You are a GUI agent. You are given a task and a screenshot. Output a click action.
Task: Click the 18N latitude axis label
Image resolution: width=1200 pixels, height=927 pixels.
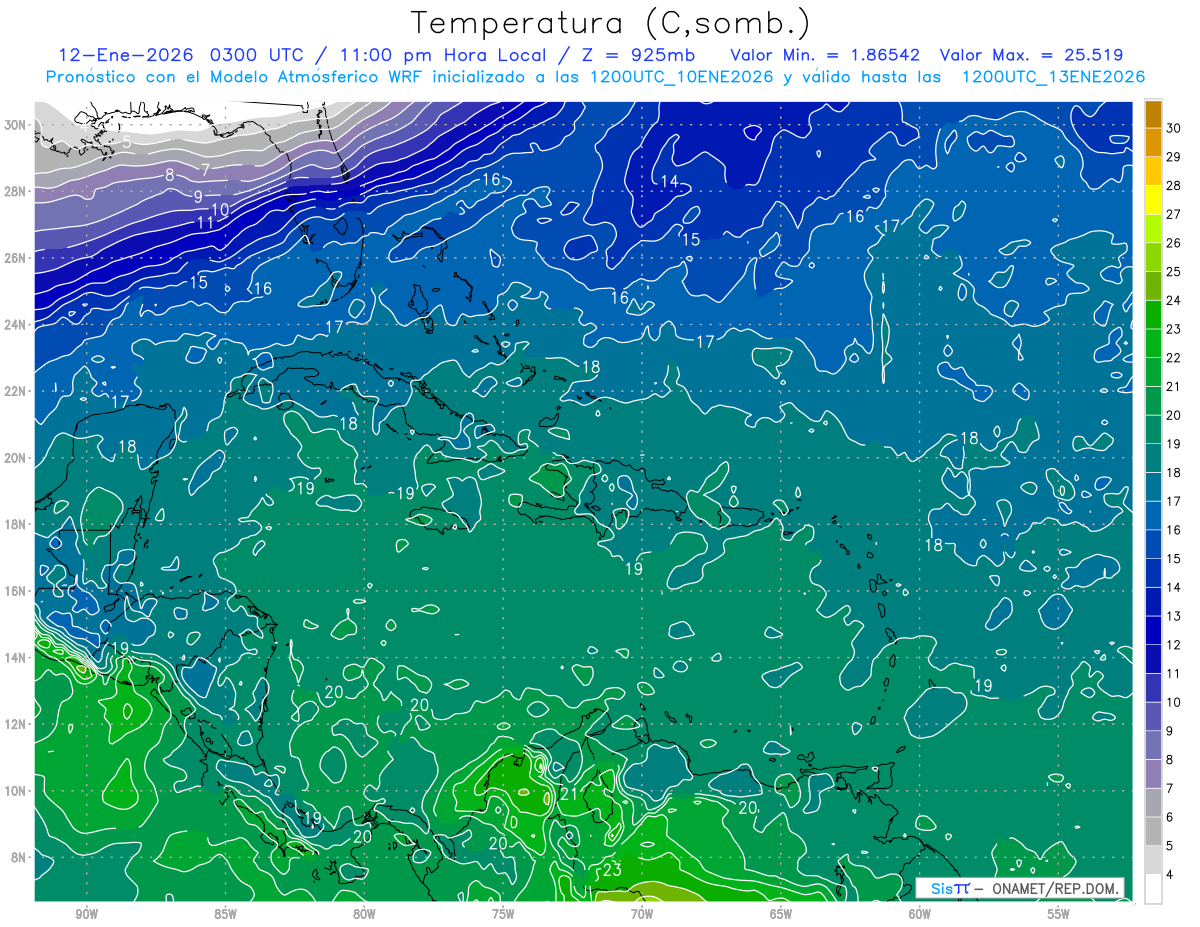coord(15,524)
